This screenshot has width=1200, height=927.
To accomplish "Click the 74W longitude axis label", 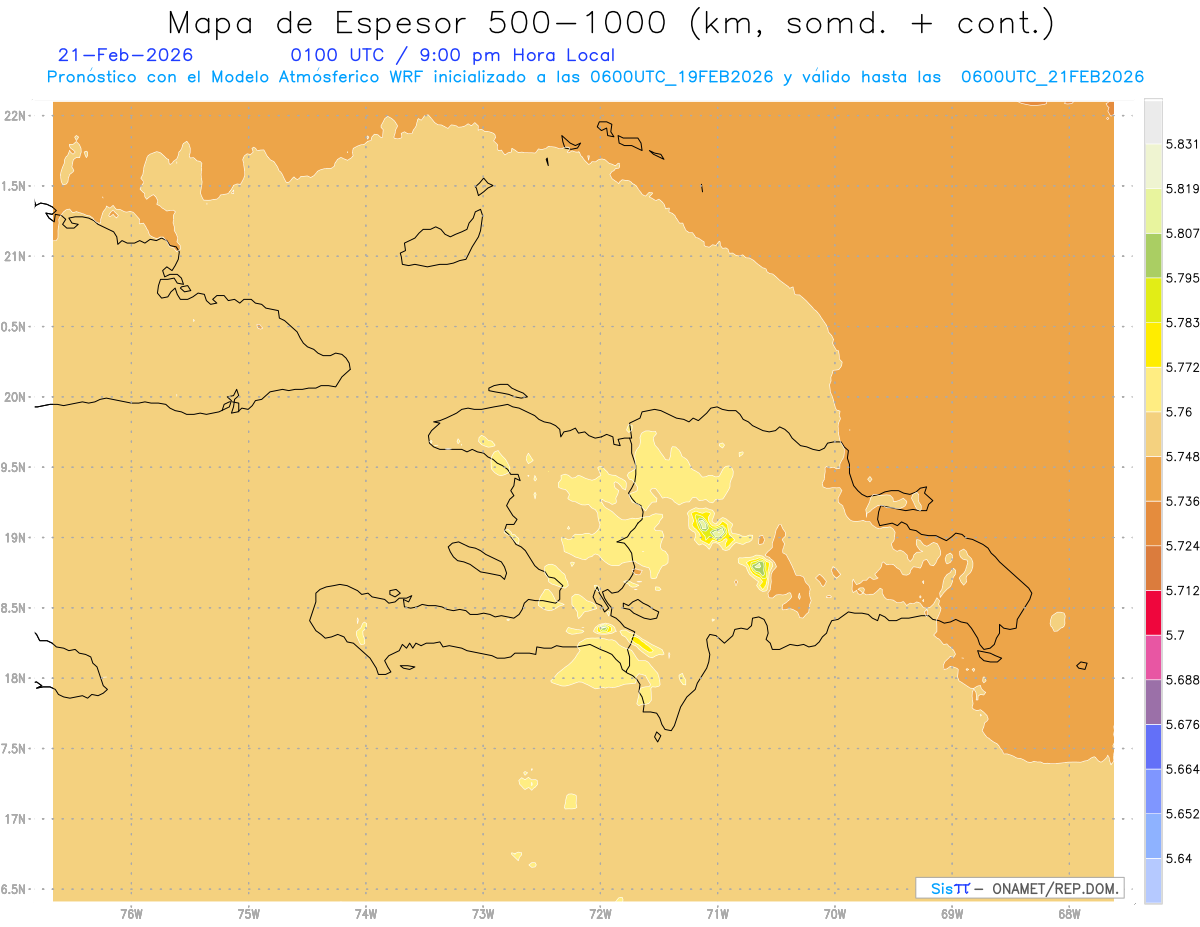I will coord(366,913).
